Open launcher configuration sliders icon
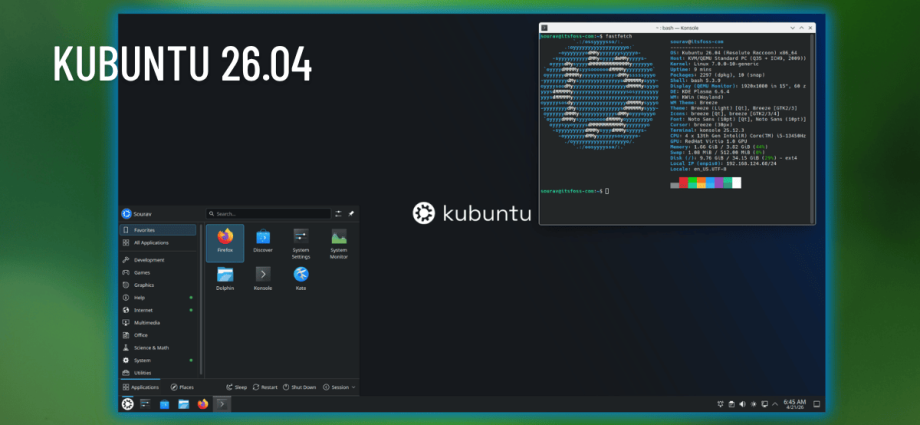 click(x=339, y=214)
